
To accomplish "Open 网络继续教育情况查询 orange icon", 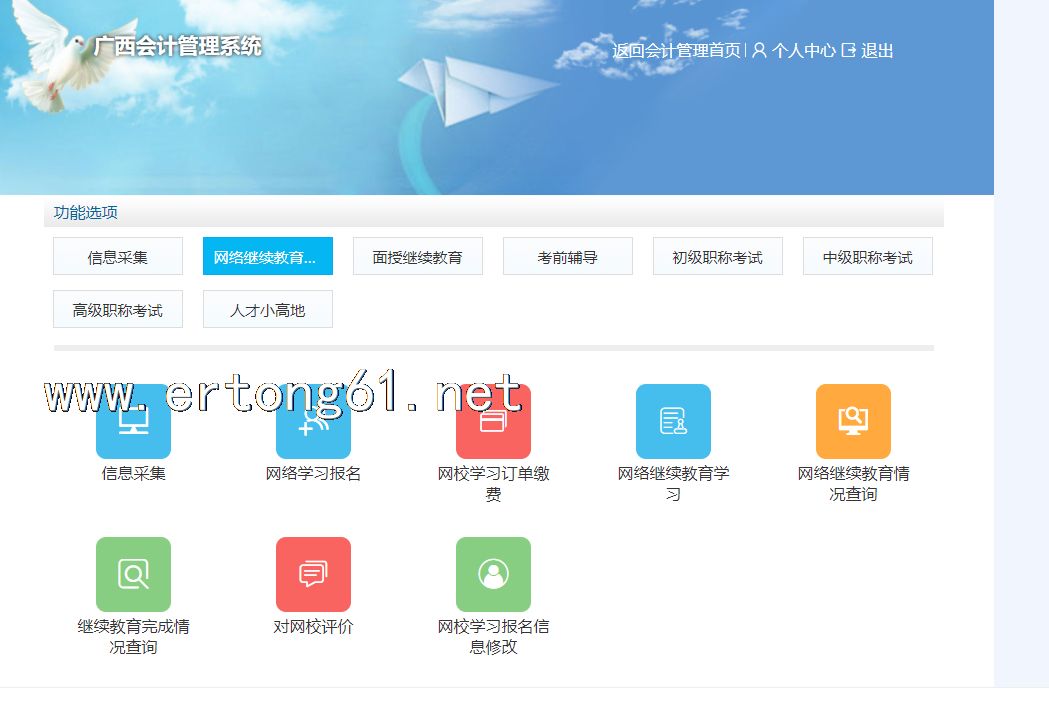I will click(853, 422).
